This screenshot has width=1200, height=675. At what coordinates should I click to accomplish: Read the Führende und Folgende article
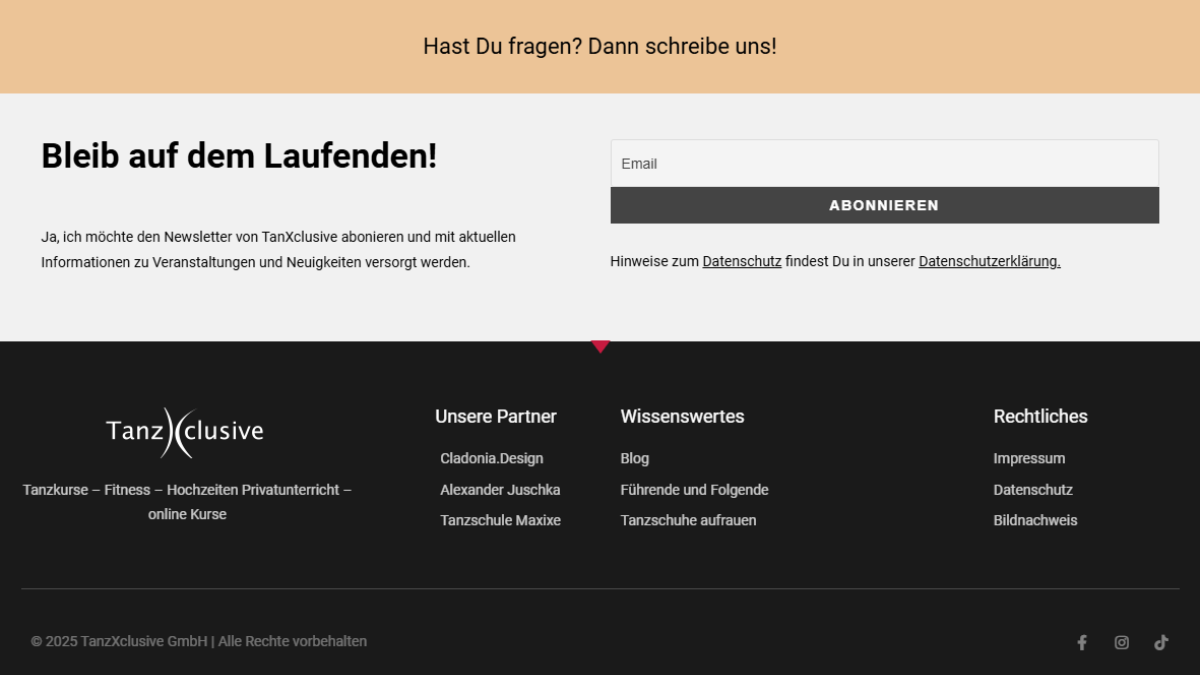point(694,490)
